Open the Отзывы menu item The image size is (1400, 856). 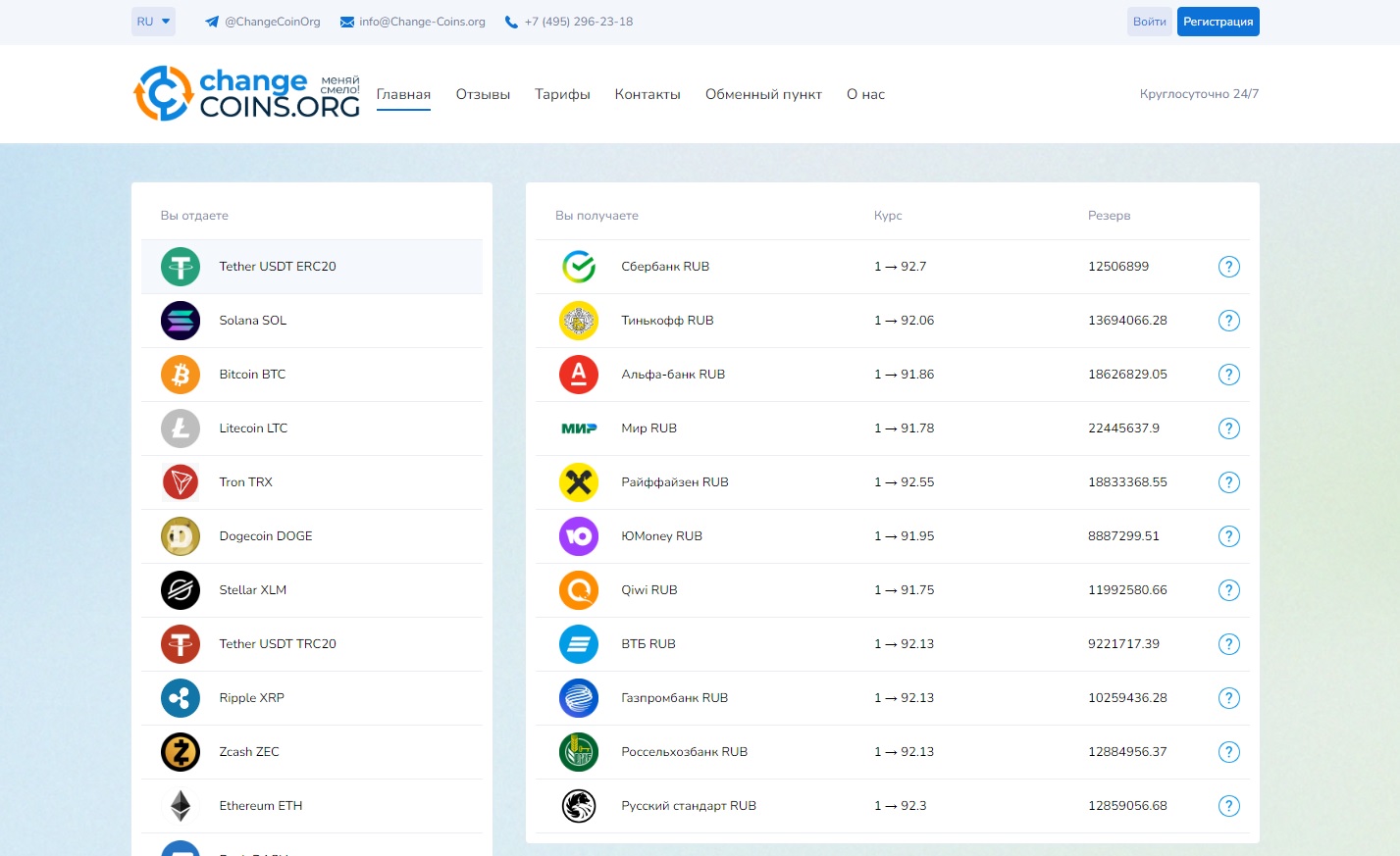point(483,94)
